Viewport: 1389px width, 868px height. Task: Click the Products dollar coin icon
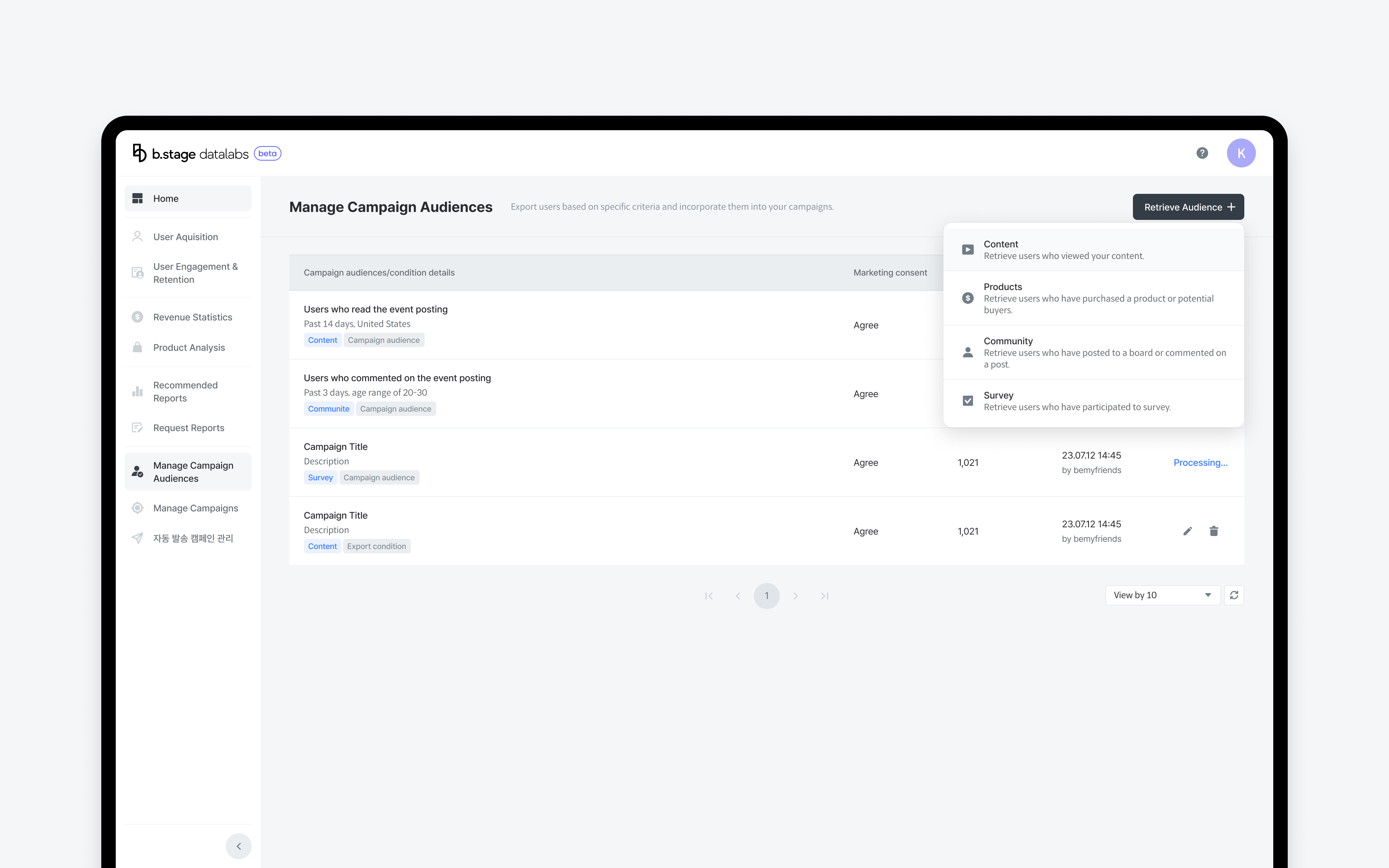(x=968, y=298)
